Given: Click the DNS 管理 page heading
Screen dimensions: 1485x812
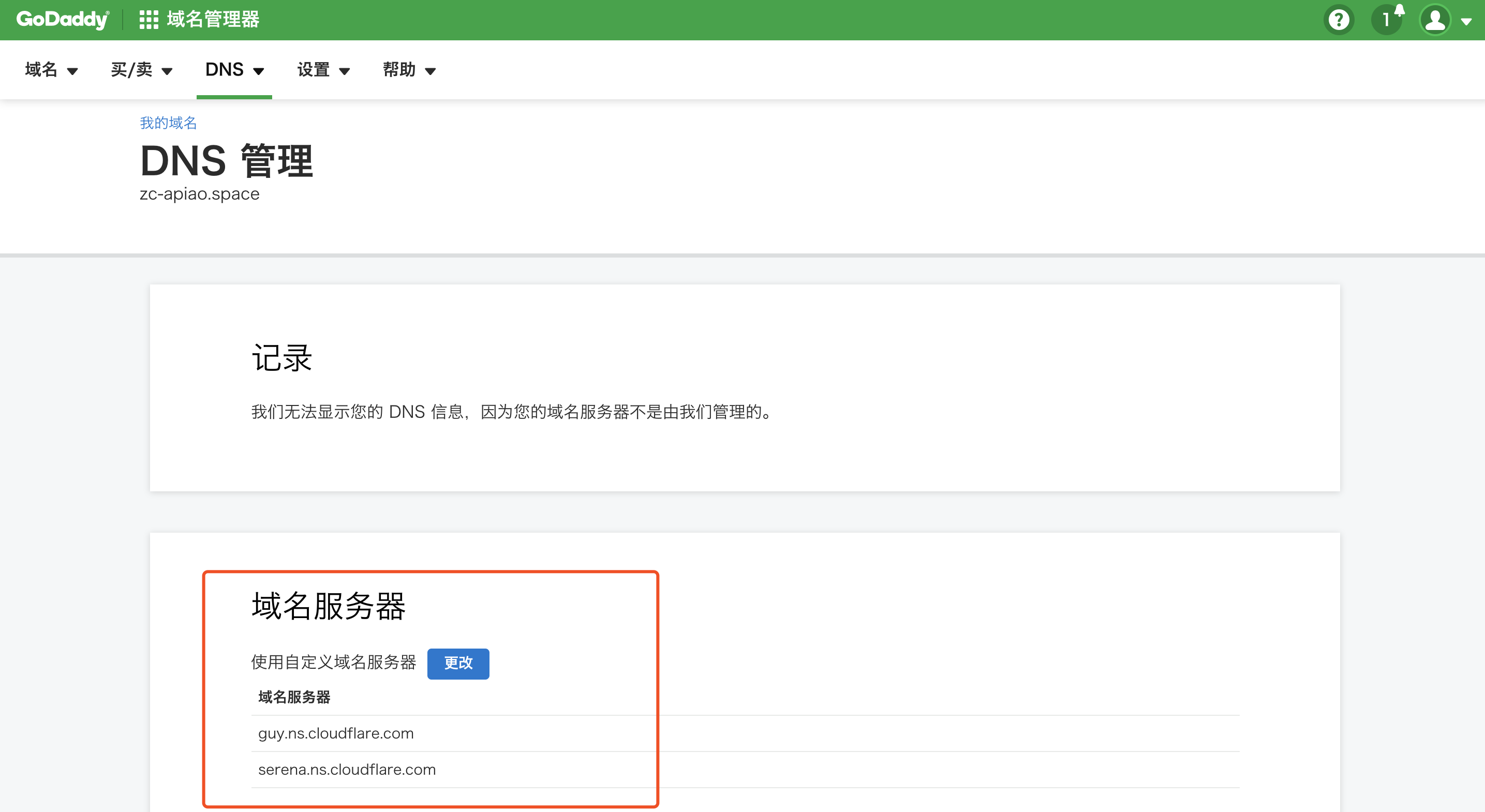Looking at the screenshot, I should tap(227, 161).
